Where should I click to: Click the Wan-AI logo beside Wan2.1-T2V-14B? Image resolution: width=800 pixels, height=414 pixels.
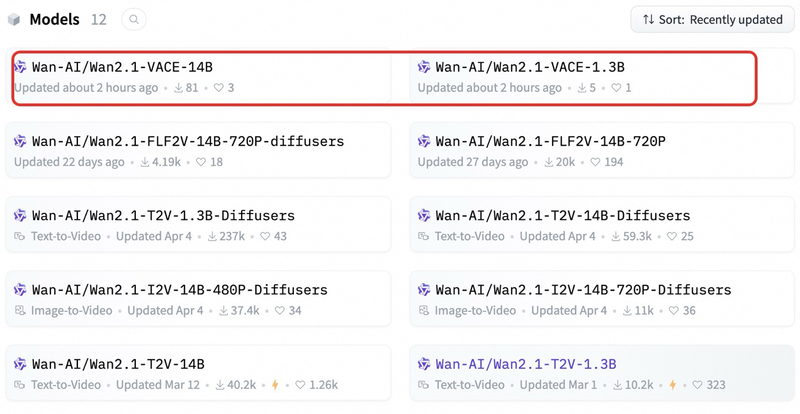click(x=20, y=364)
